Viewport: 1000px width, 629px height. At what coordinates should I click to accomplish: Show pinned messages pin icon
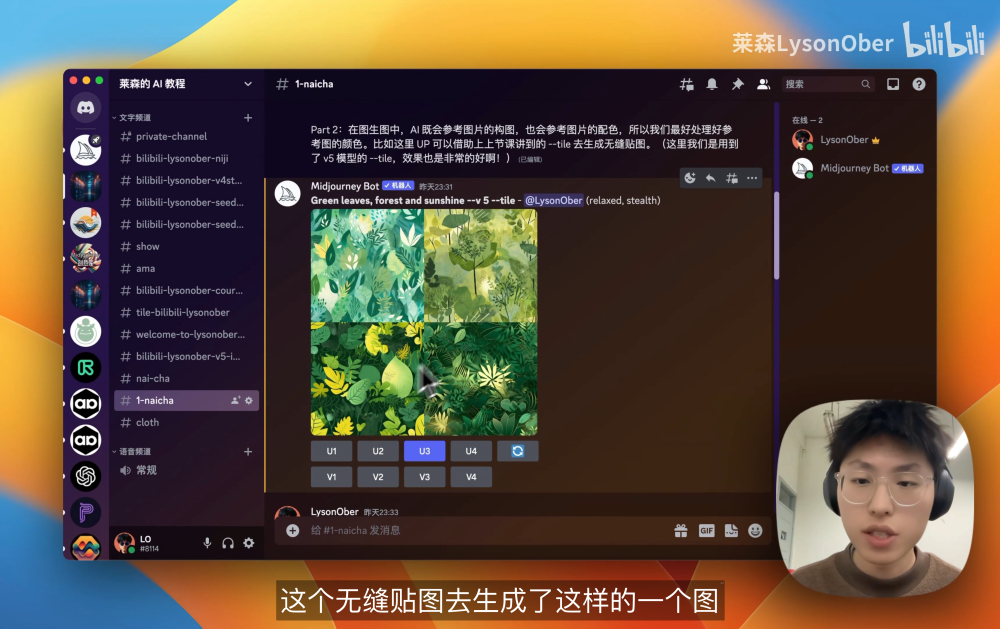tap(737, 84)
